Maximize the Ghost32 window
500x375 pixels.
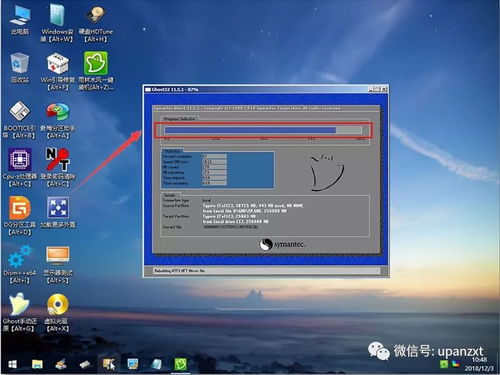point(377,89)
